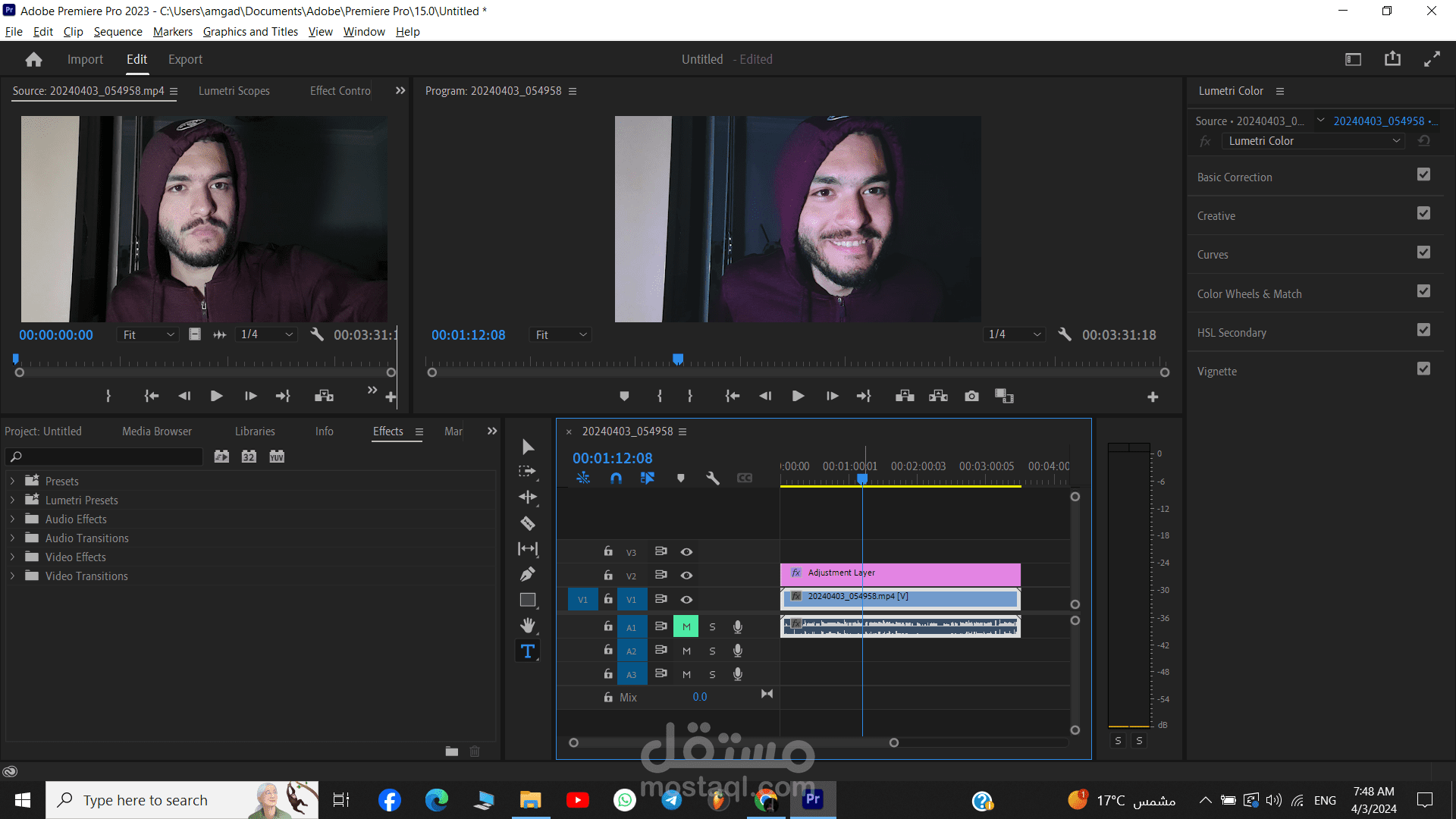Select the Adjustment Layer clip
The height and width of the screenshot is (819, 1456).
pyautogui.click(x=900, y=573)
